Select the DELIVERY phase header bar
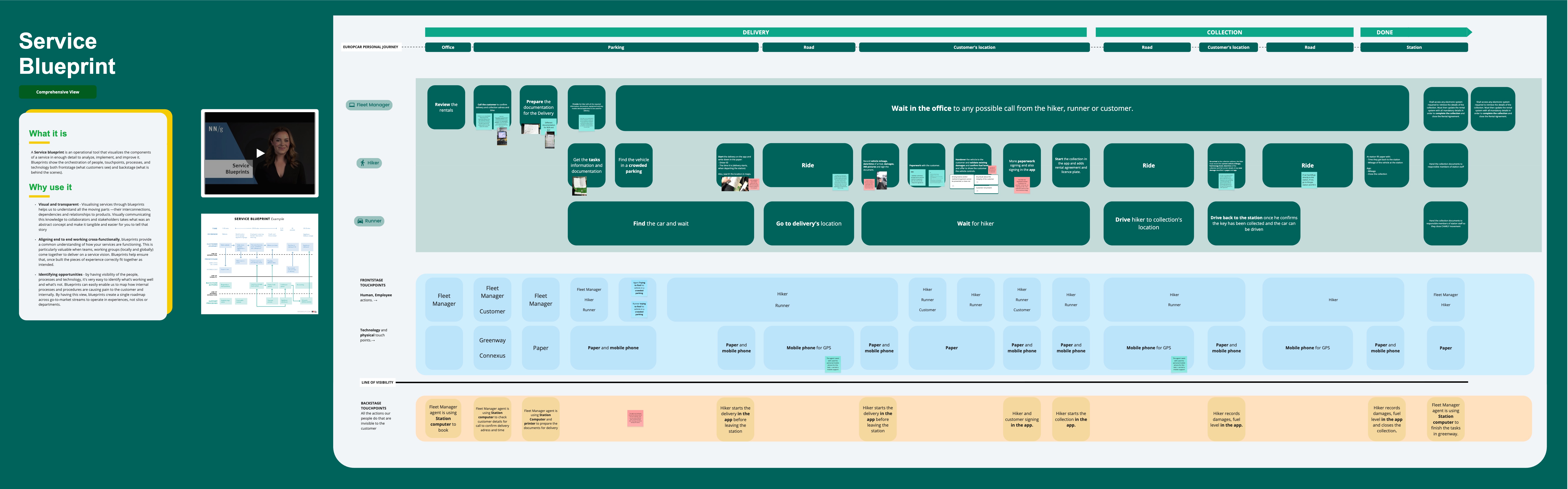 coord(755,32)
